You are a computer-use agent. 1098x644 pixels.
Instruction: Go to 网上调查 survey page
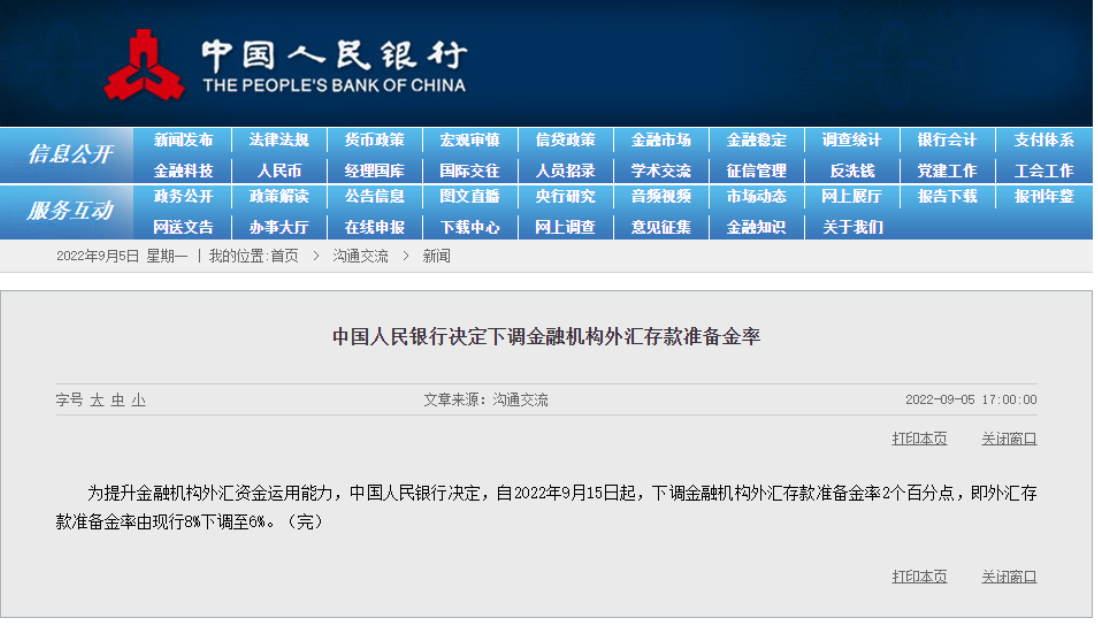click(x=565, y=228)
